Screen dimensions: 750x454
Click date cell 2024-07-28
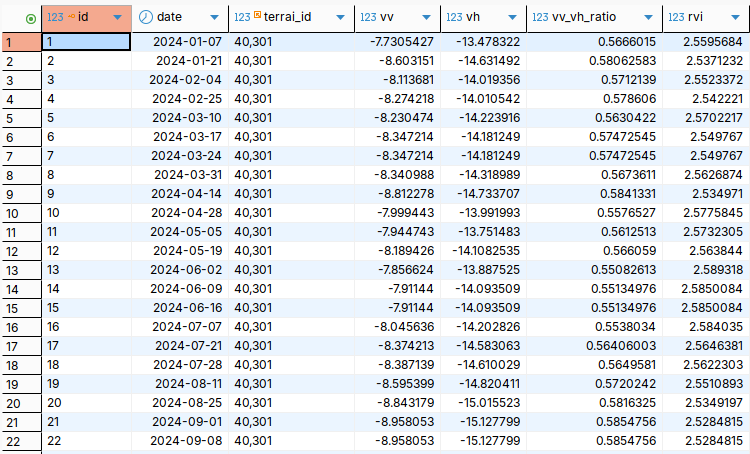[180, 365]
